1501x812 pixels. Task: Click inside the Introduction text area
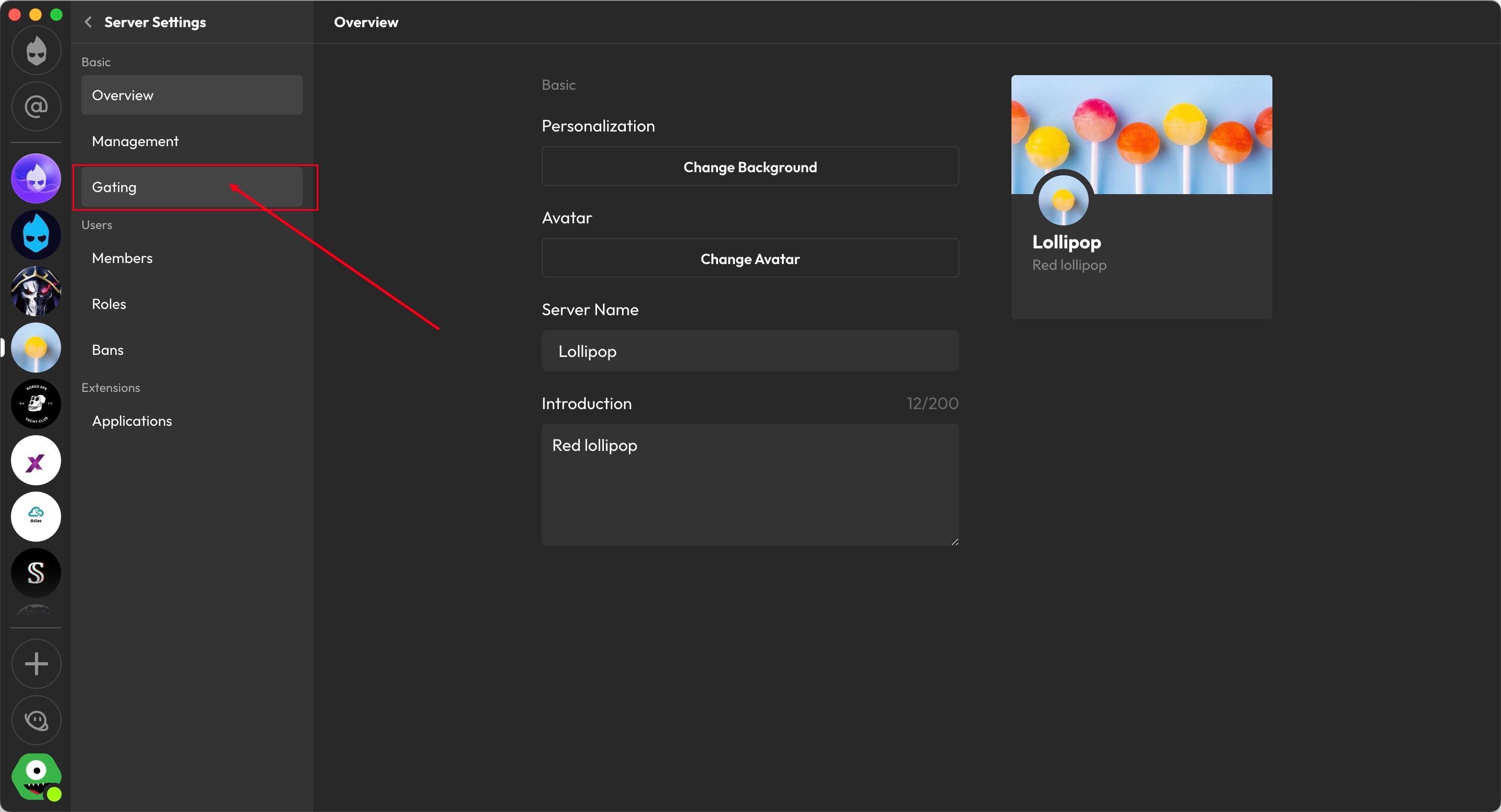(x=750, y=485)
